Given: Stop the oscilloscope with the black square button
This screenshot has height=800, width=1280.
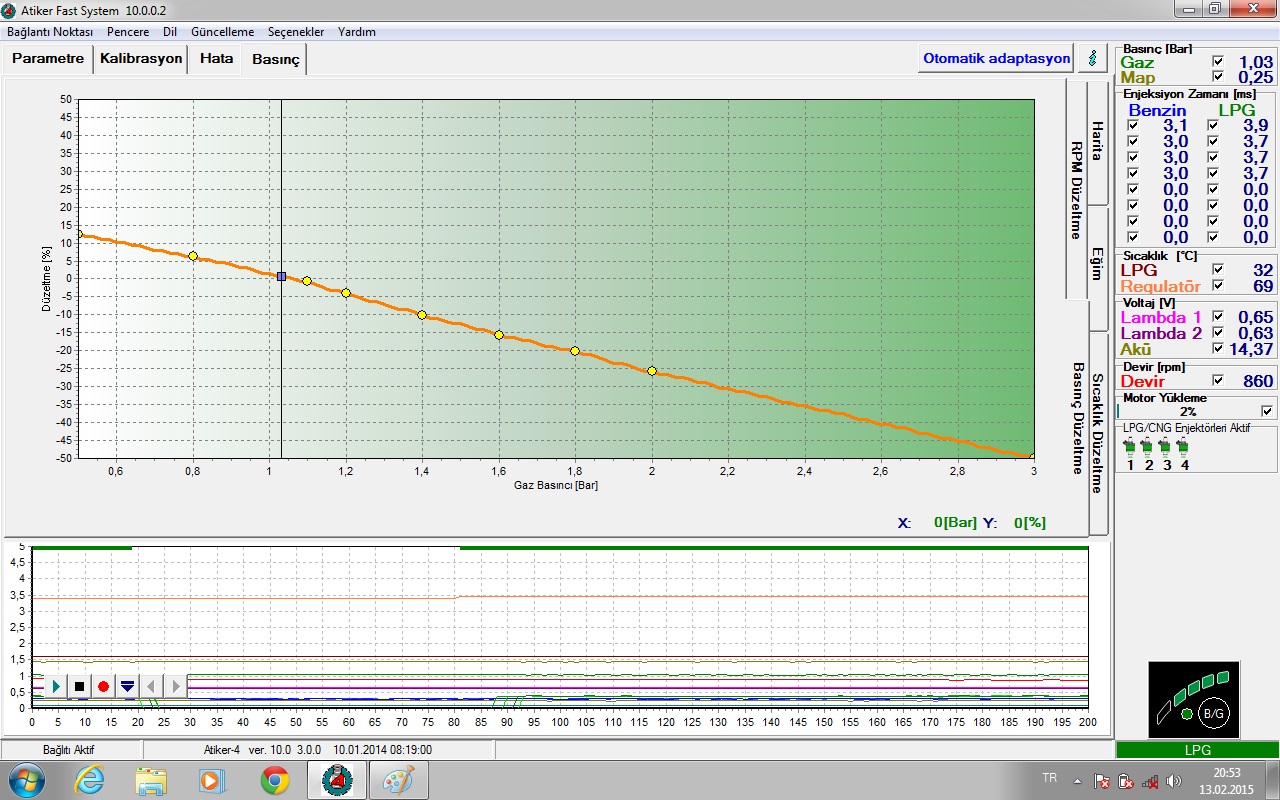Looking at the screenshot, I should point(80,687).
